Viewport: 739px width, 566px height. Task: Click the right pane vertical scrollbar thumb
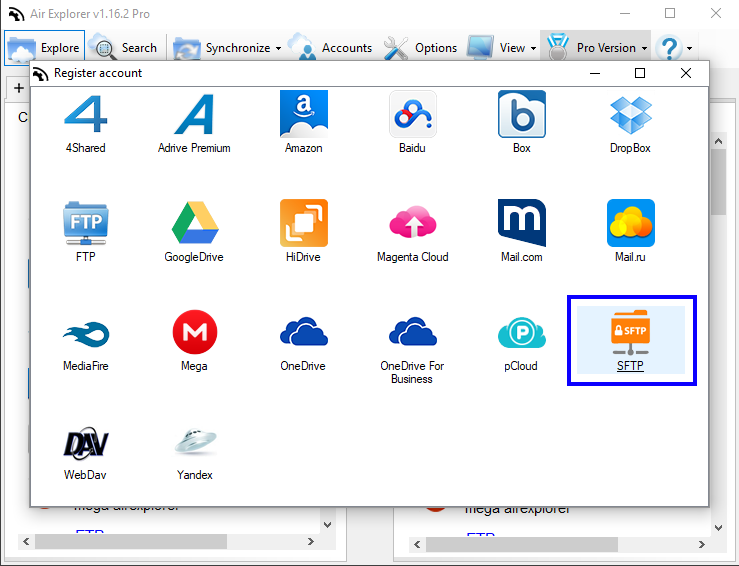pos(719,182)
